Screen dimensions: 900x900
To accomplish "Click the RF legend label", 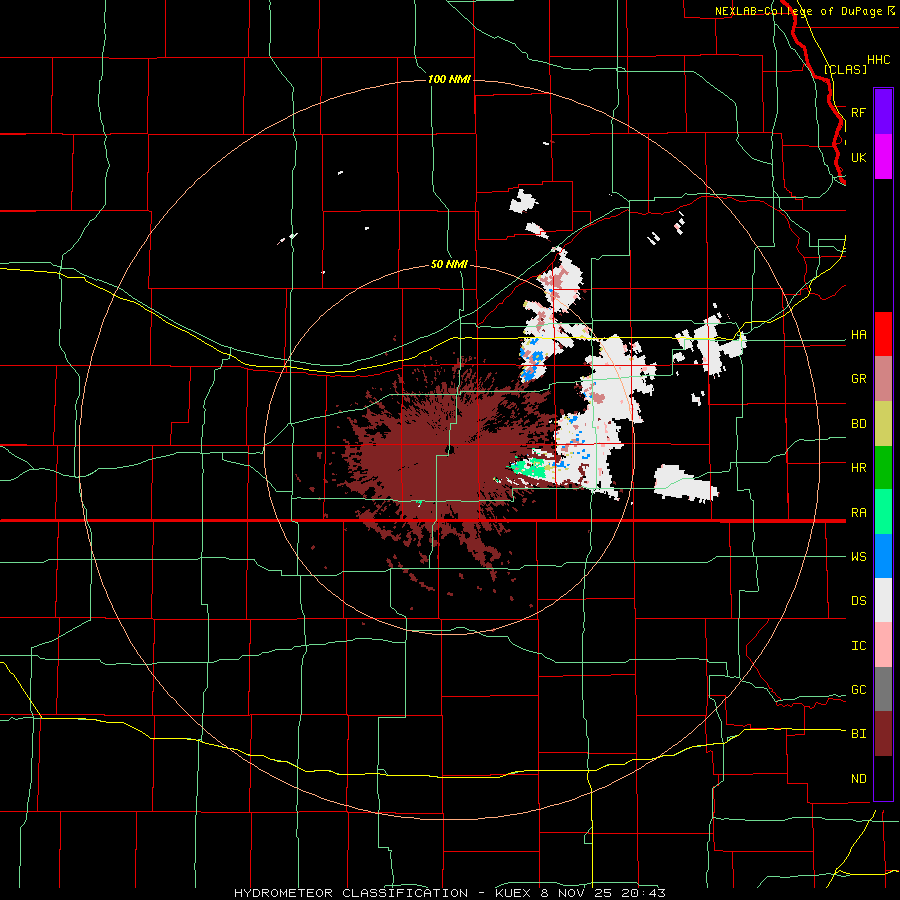I will 858,112.
